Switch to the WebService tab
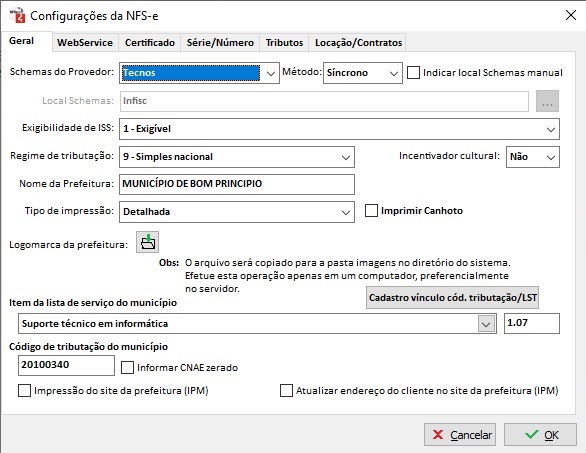 [x=85, y=43]
